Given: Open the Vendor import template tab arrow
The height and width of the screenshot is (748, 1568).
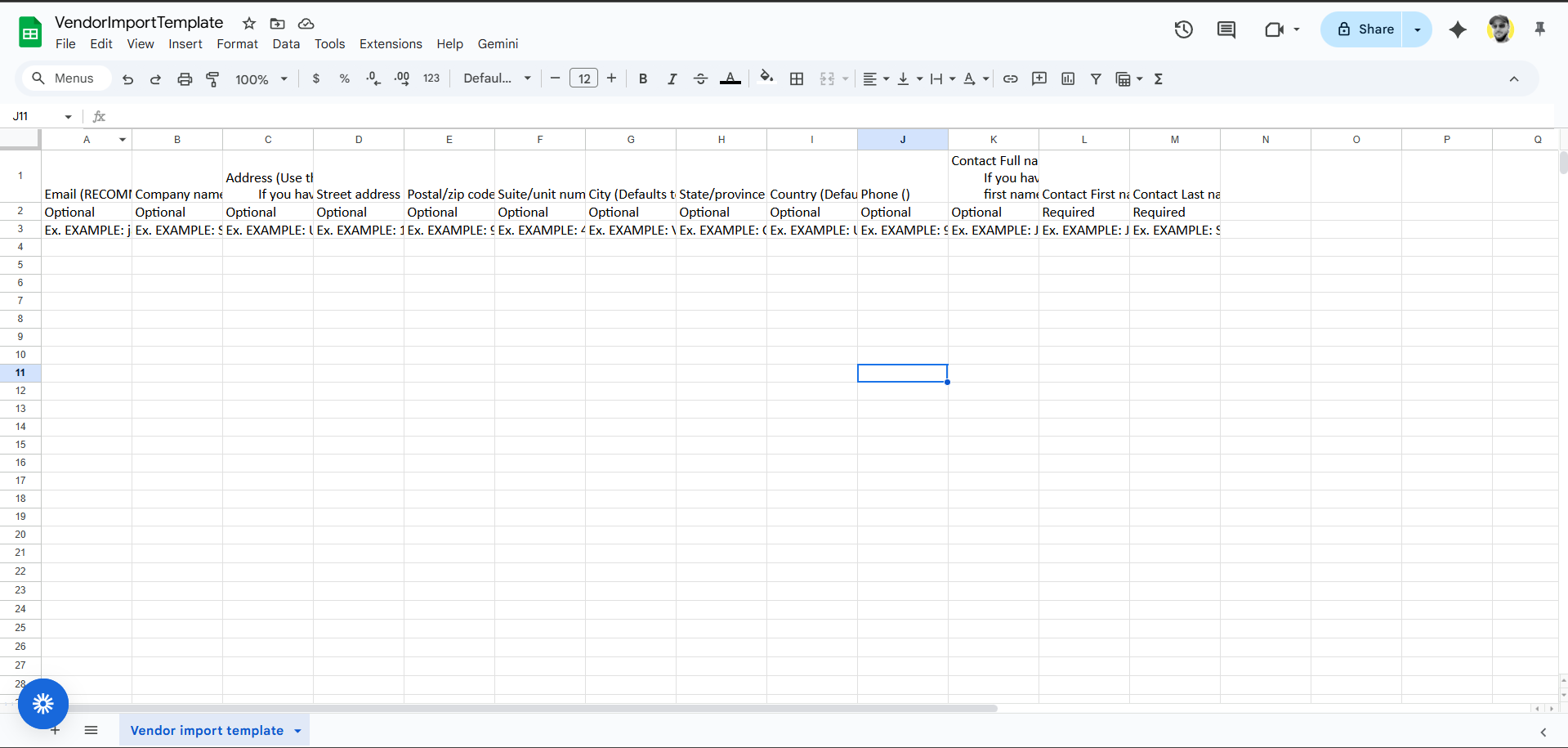Looking at the screenshot, I should point(298,731).
